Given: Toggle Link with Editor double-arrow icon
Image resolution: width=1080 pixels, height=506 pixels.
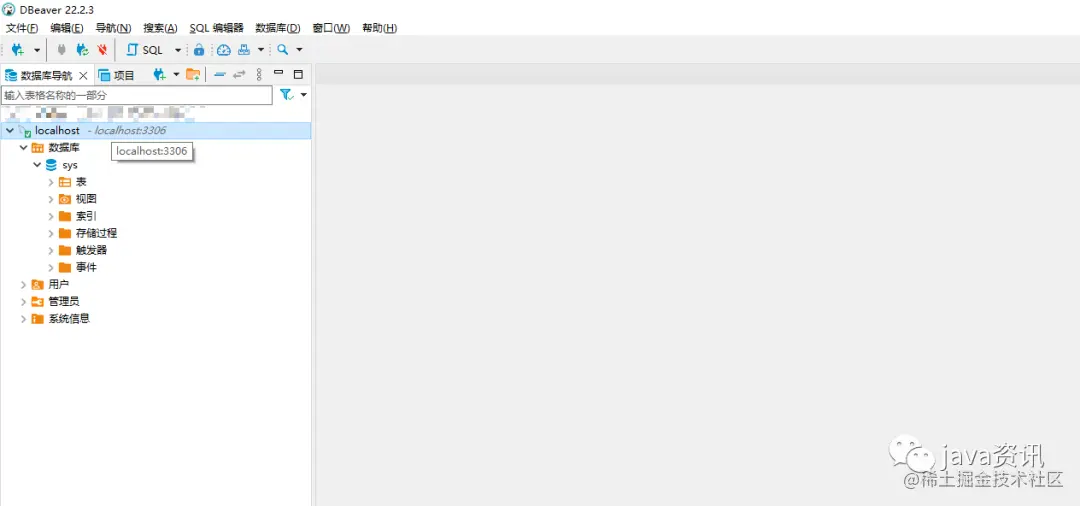Looking at the screenshot, I should click(x=239, y=74).
